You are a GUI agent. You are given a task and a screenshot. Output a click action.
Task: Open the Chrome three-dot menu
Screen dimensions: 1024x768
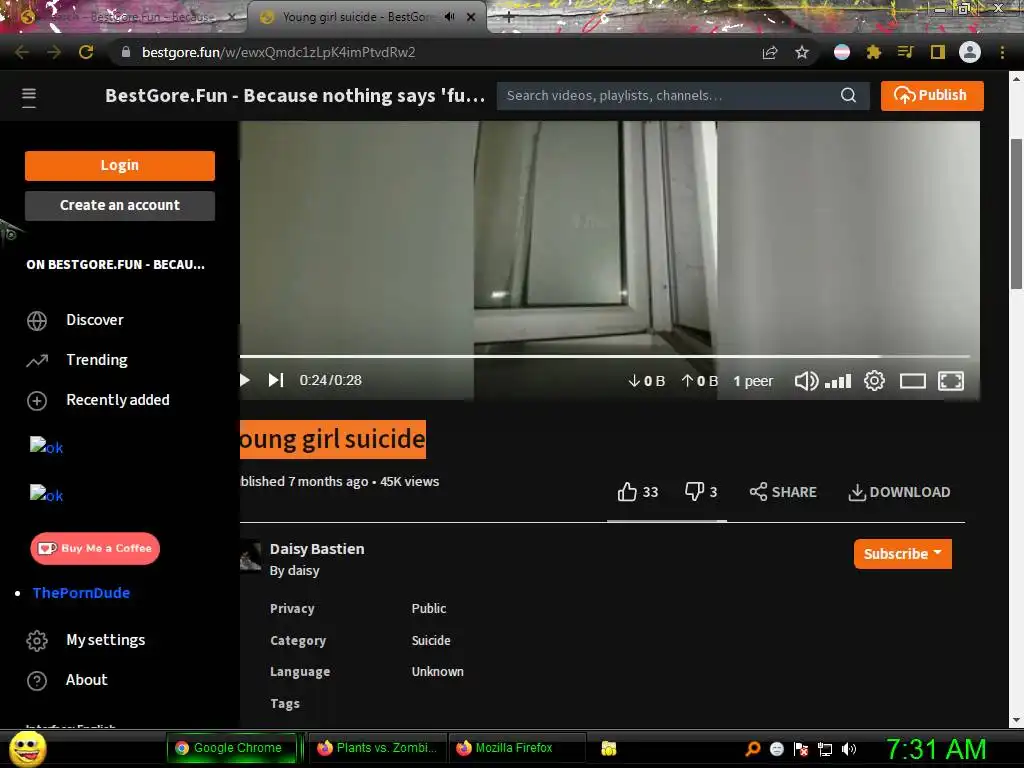(1002, 52)
